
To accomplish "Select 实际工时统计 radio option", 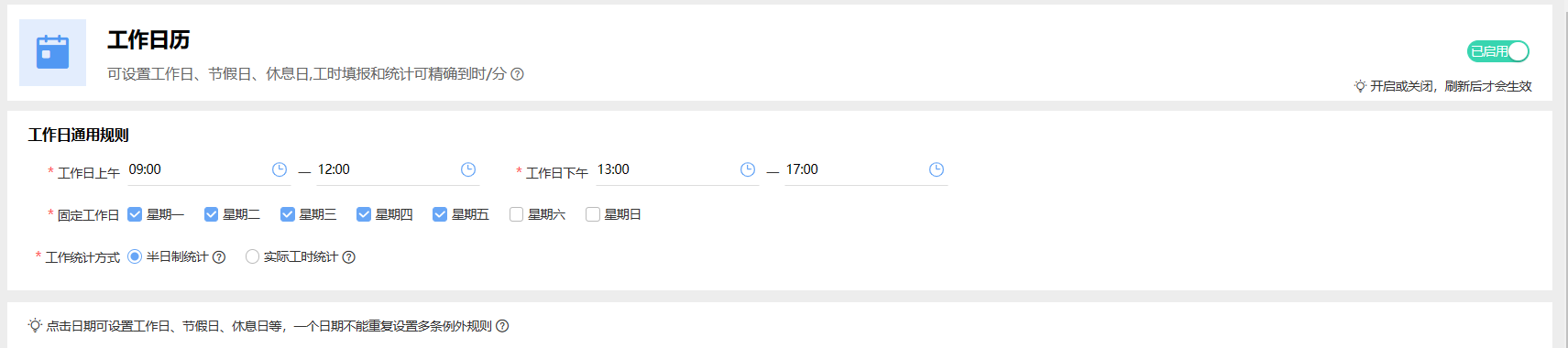I will tap(252, 257).
